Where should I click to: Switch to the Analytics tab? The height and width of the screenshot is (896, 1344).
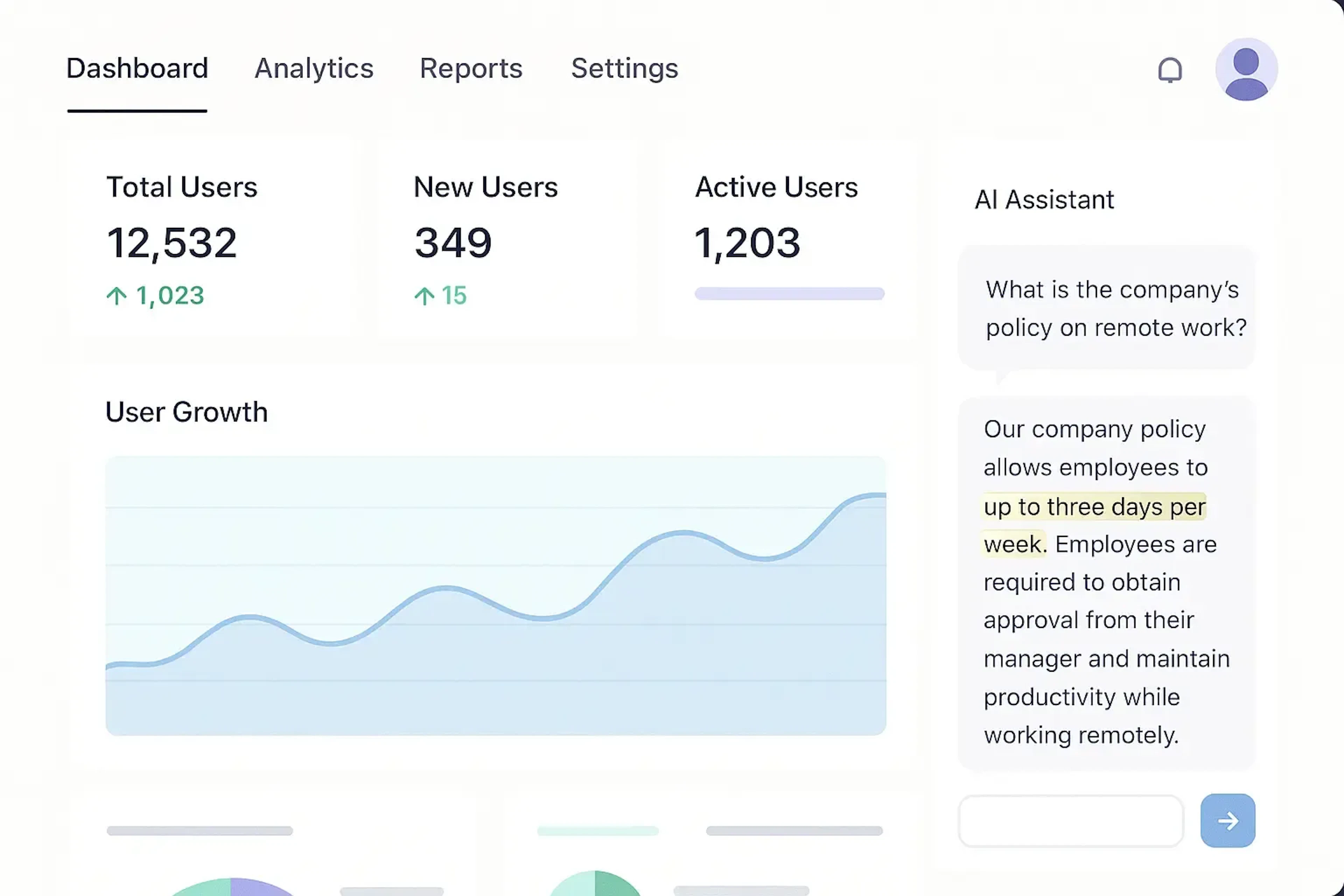tap(314, 69)
